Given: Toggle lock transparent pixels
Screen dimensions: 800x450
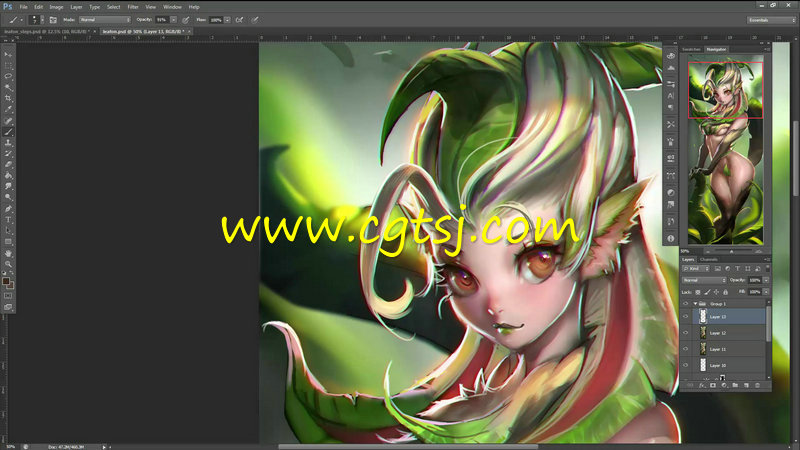Looking at the screenshot, I should click(697, 292).
